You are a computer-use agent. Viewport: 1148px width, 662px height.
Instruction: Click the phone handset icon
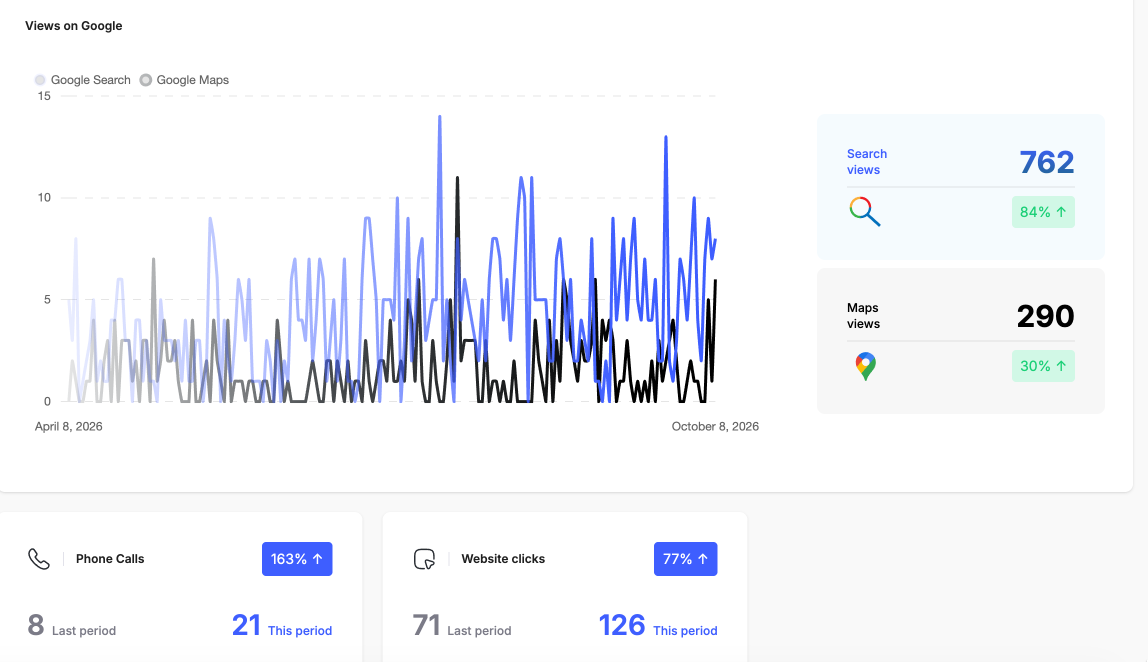[39, 559]
